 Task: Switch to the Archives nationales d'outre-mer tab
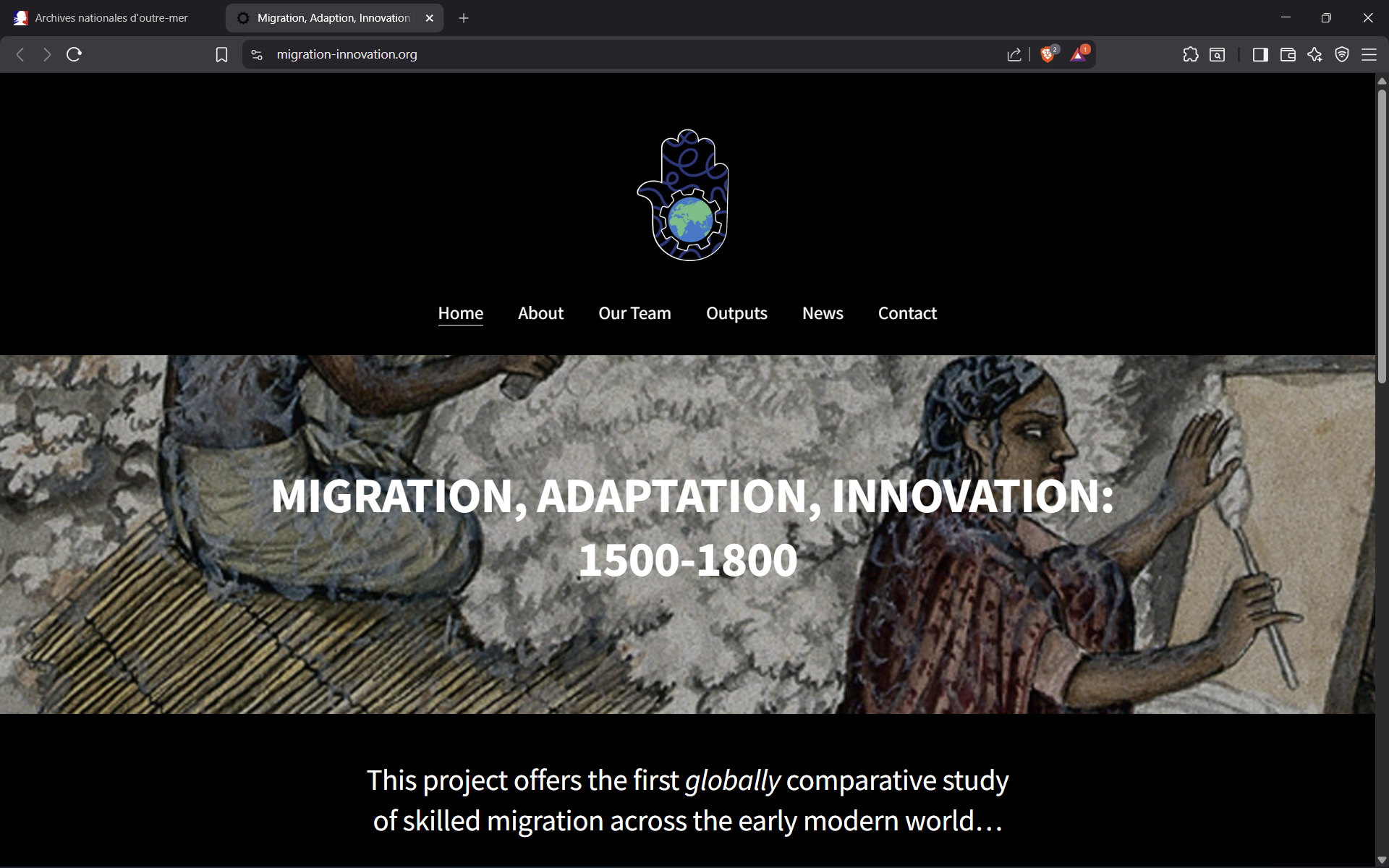[110, 17]
